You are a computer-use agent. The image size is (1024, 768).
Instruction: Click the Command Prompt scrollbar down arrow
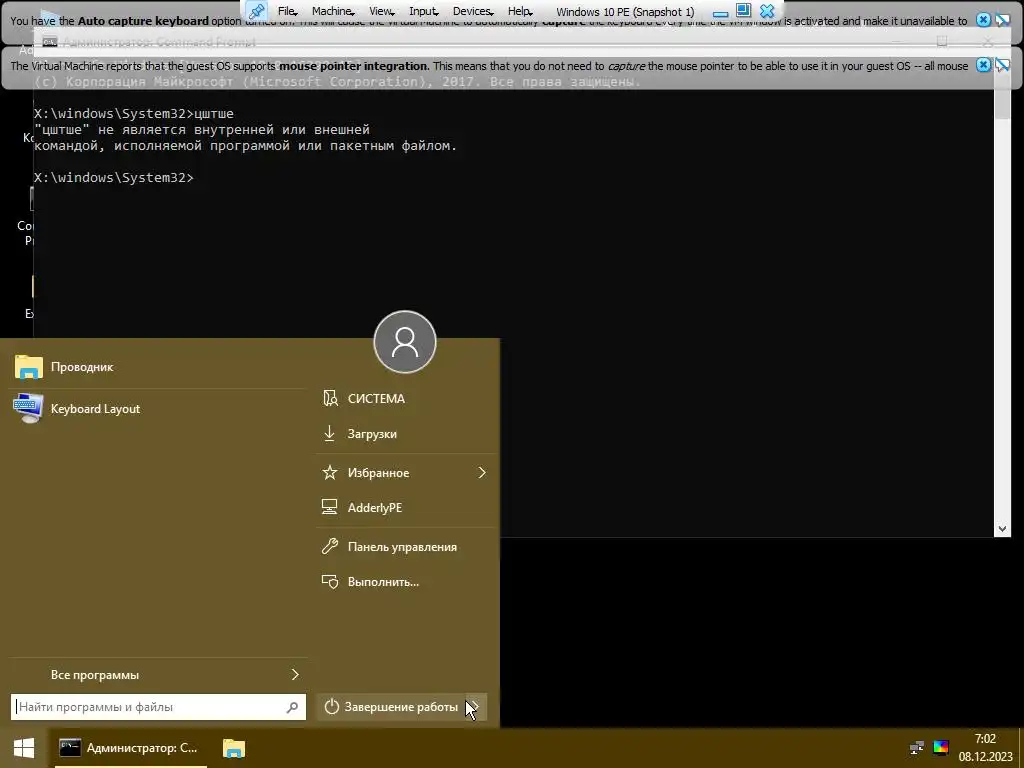1002,529
